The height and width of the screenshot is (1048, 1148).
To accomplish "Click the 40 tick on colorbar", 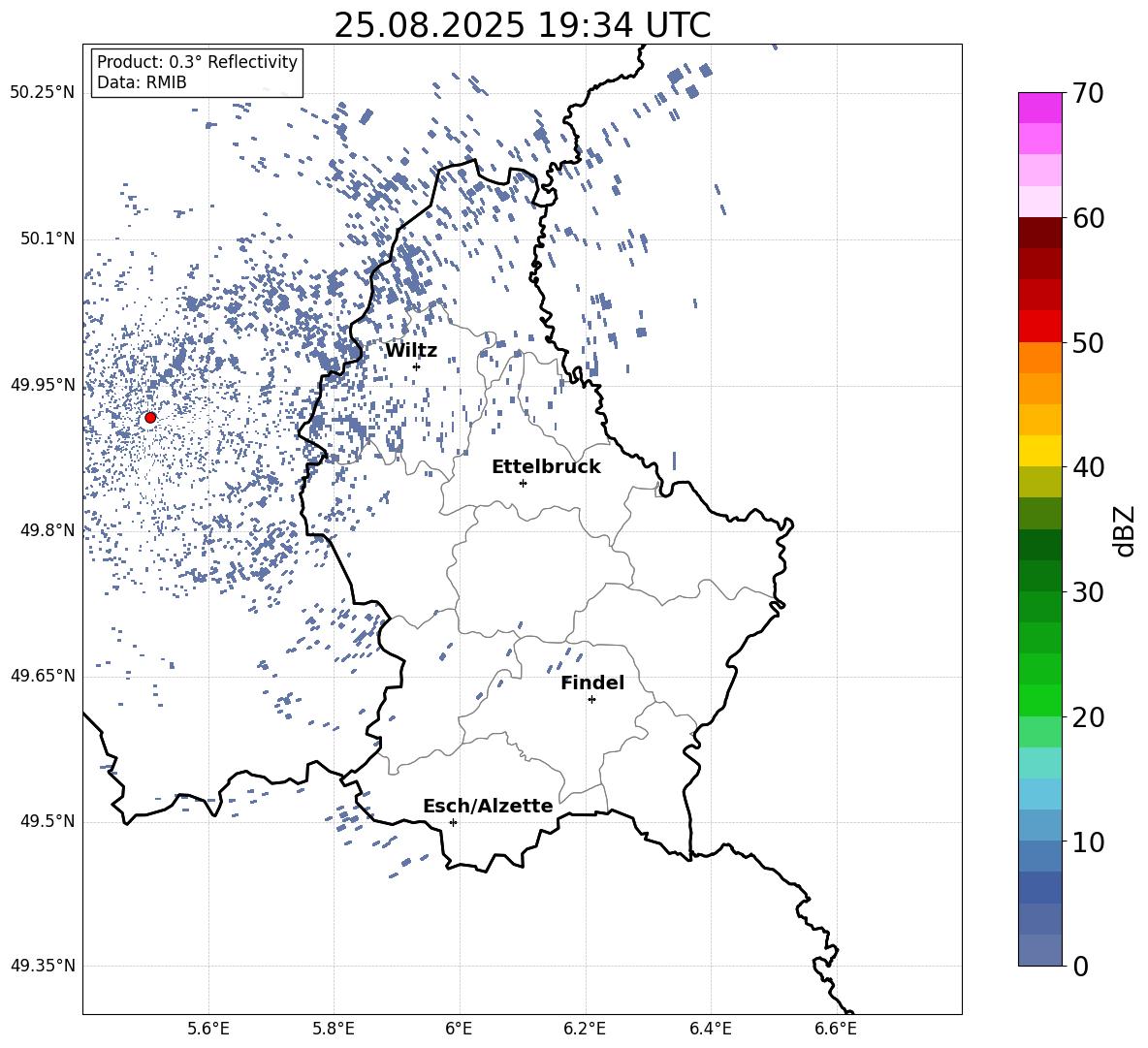I will (x=1088, y=467).
